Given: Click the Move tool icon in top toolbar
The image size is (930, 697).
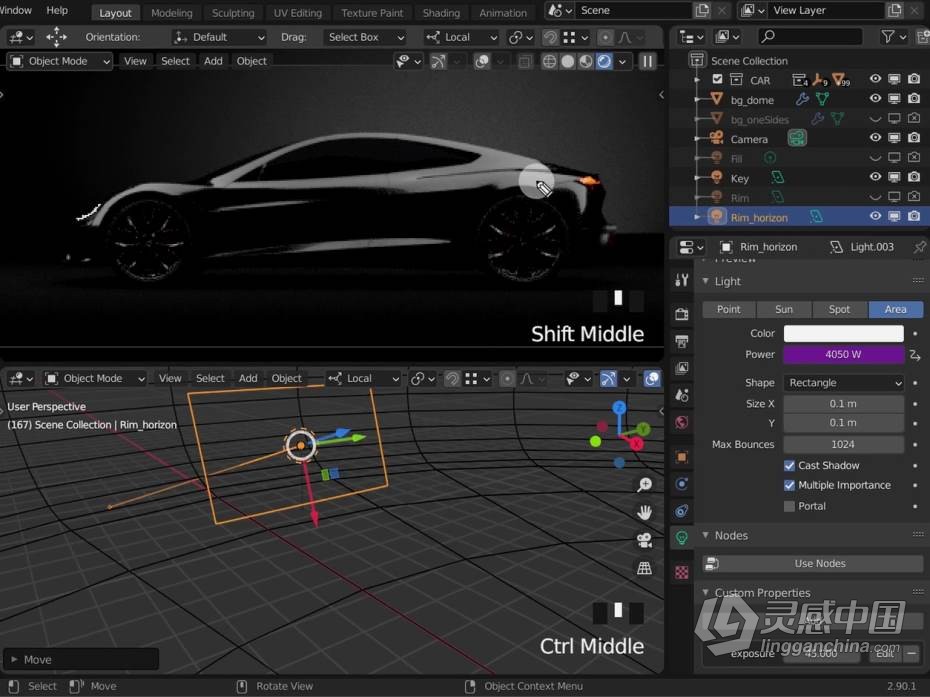Looking at the screenshot, I should click(x=56, y=37).
